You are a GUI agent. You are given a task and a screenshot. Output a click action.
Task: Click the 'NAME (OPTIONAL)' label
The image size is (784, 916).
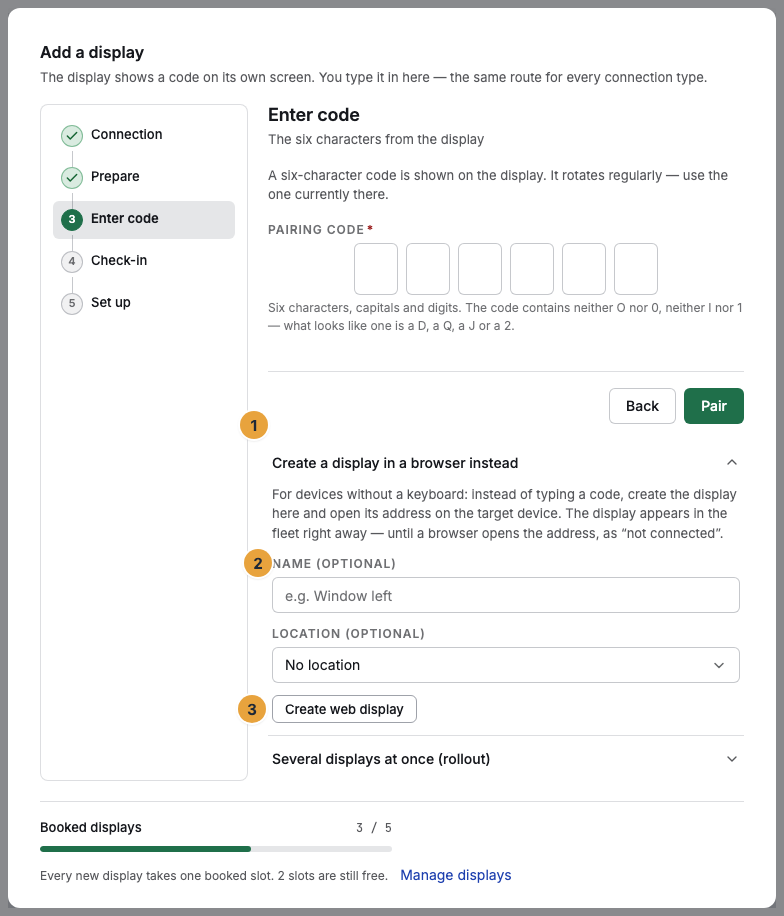pos(334,564)
